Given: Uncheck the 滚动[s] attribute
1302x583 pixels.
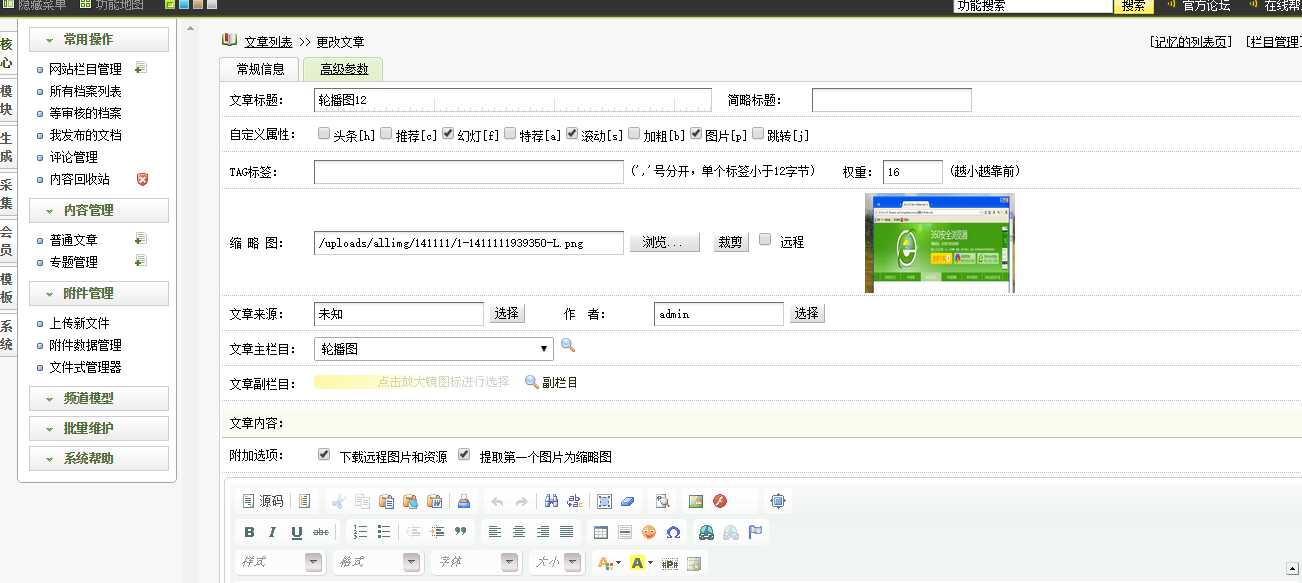Looking at the screenshot, I should (572, 133).
